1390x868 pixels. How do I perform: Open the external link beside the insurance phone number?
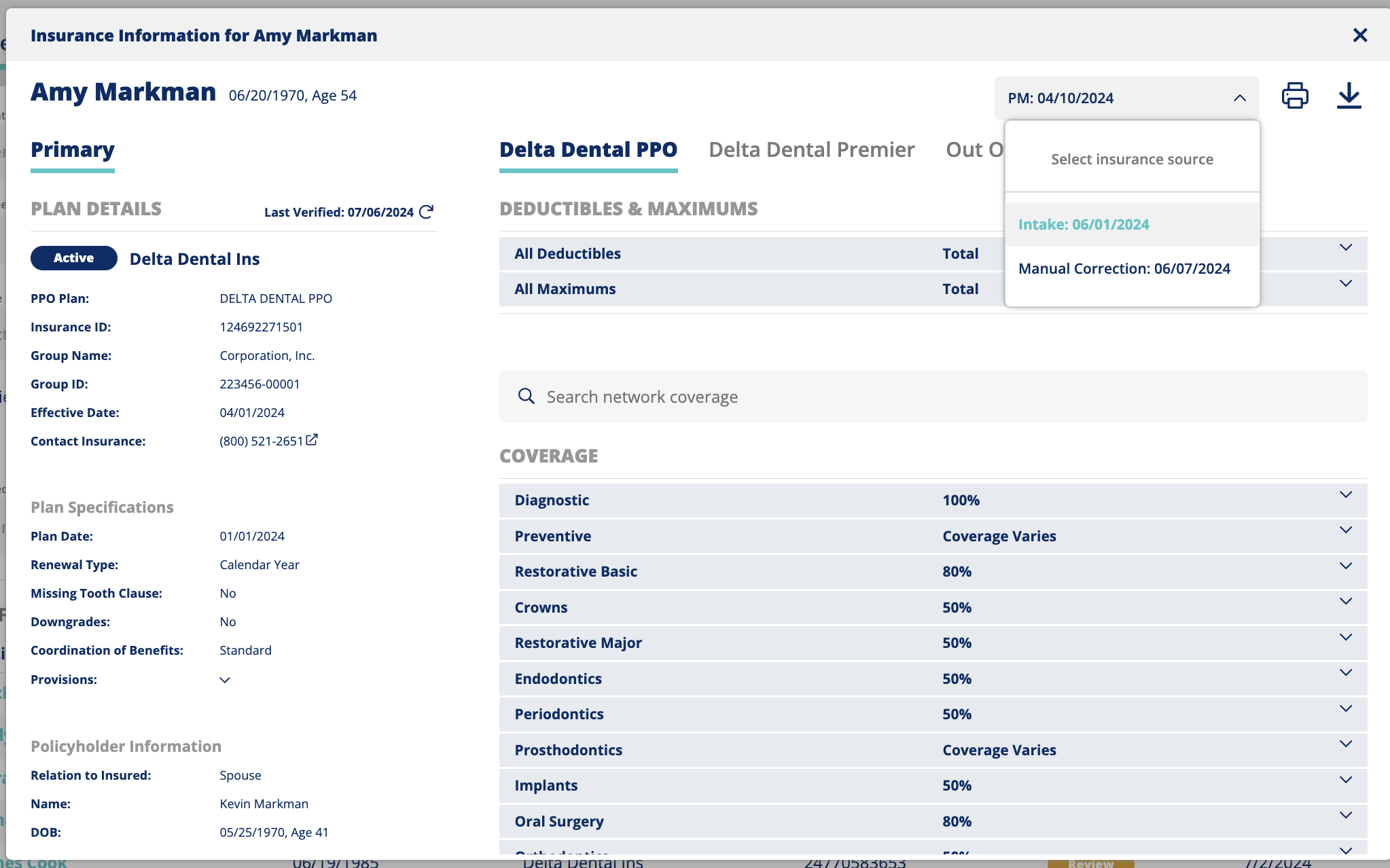pyautogui.click(x=312, y=439)
